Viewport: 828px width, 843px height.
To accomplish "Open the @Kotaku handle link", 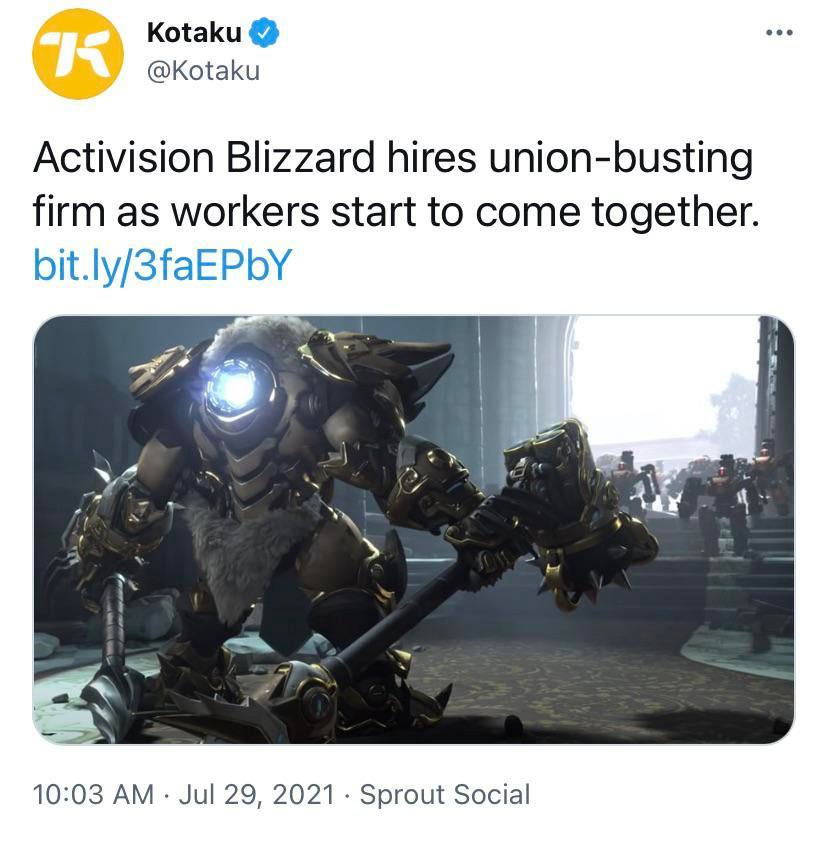I will coord(203,71).
